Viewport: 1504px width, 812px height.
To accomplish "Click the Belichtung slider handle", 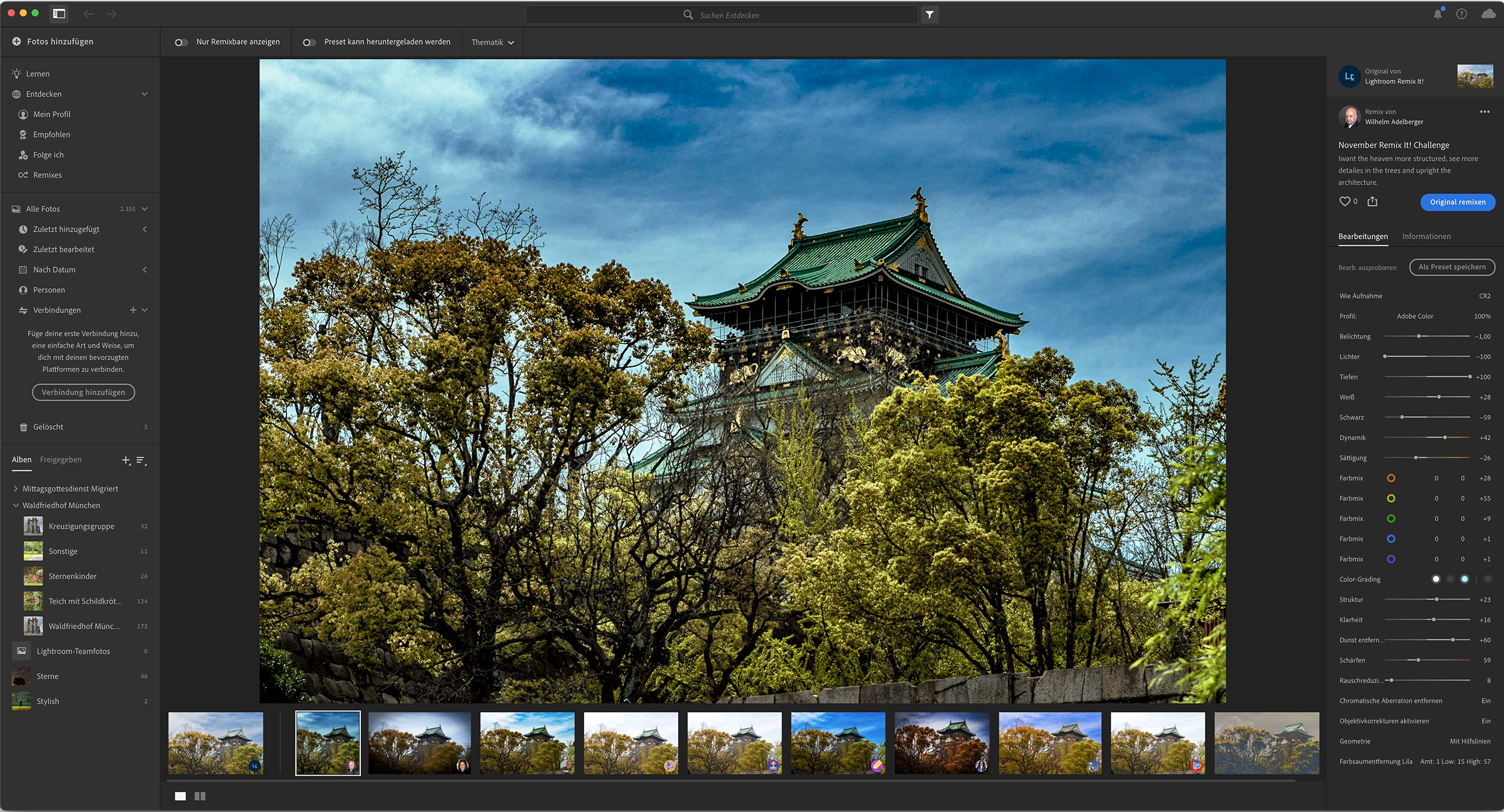I will tap(1419, 336).
